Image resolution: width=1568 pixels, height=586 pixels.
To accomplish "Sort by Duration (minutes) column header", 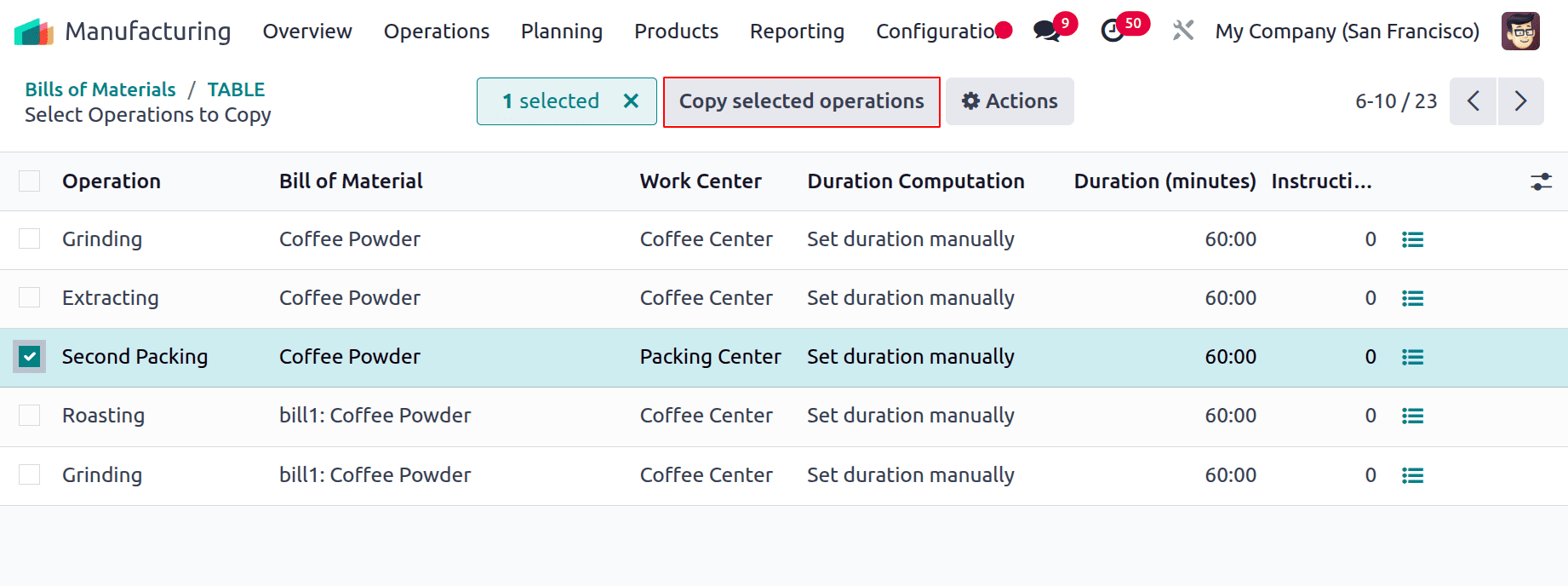I will point(1165,181).
